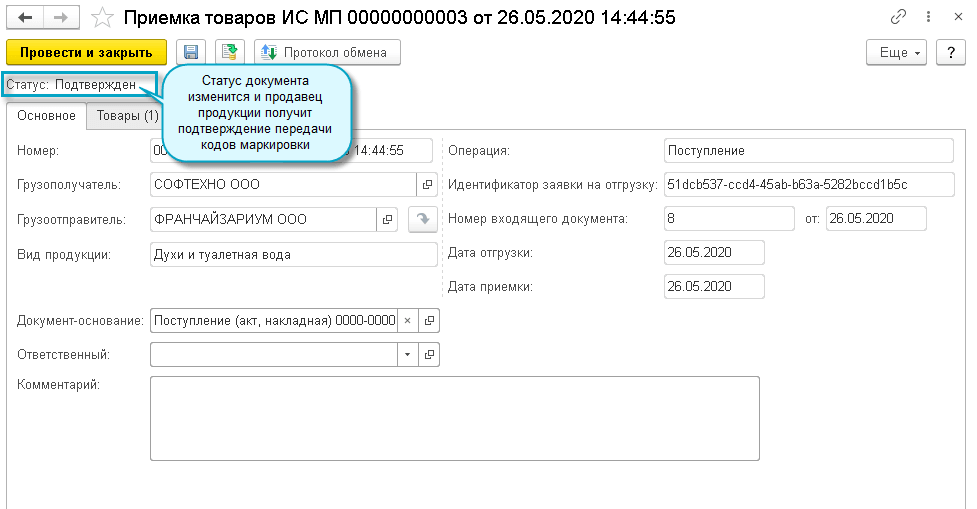
Task: Add document to favorites with star
Action: click(x=102, y=18)
